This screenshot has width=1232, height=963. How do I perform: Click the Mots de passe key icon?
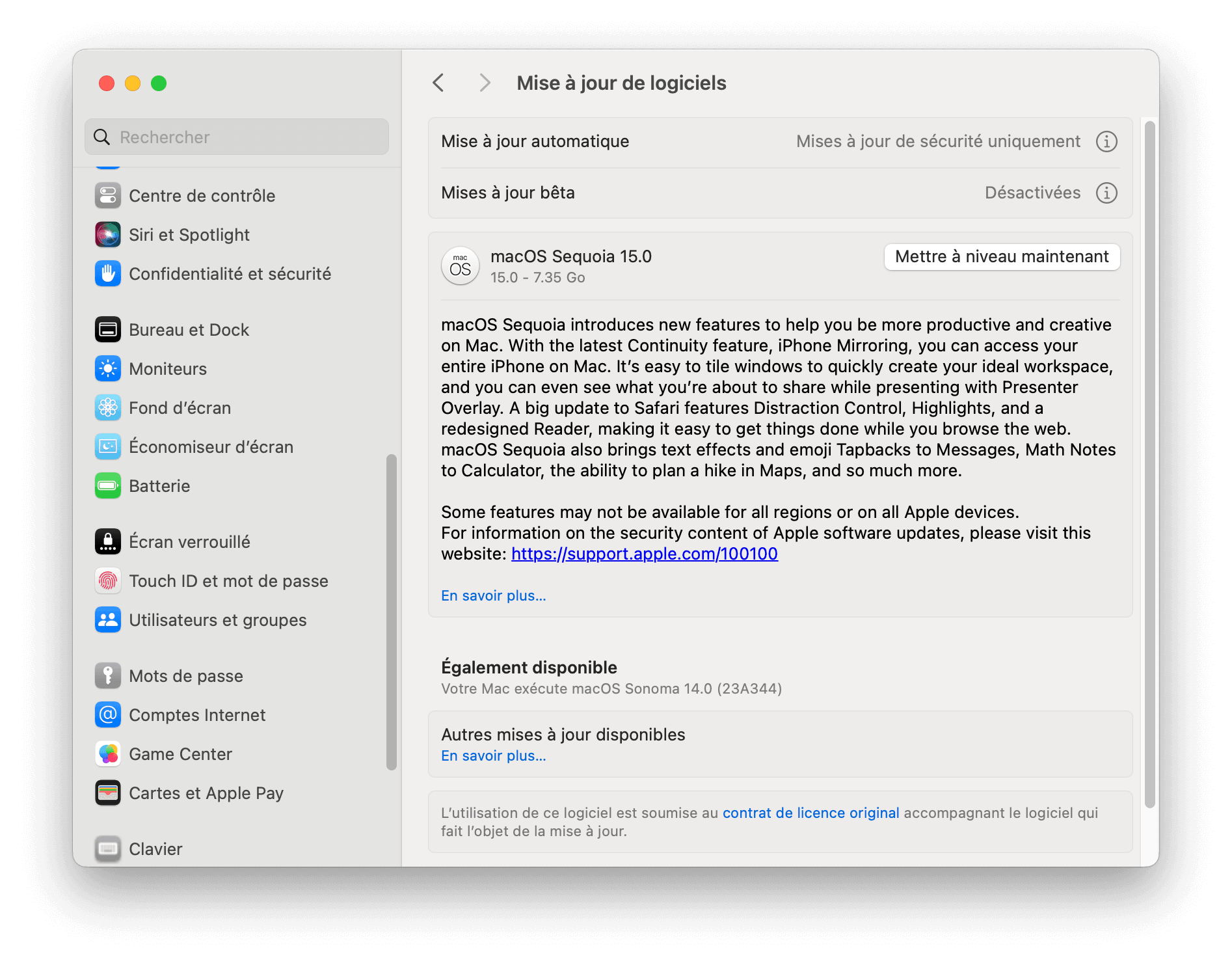click(x=108, y=676)
